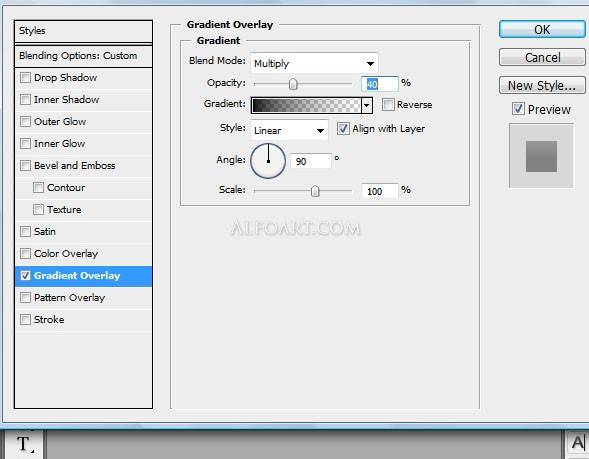Click the layer style preview thumbnail
The width and height of the screenshot is (589, 459).
tap(541, 156)
